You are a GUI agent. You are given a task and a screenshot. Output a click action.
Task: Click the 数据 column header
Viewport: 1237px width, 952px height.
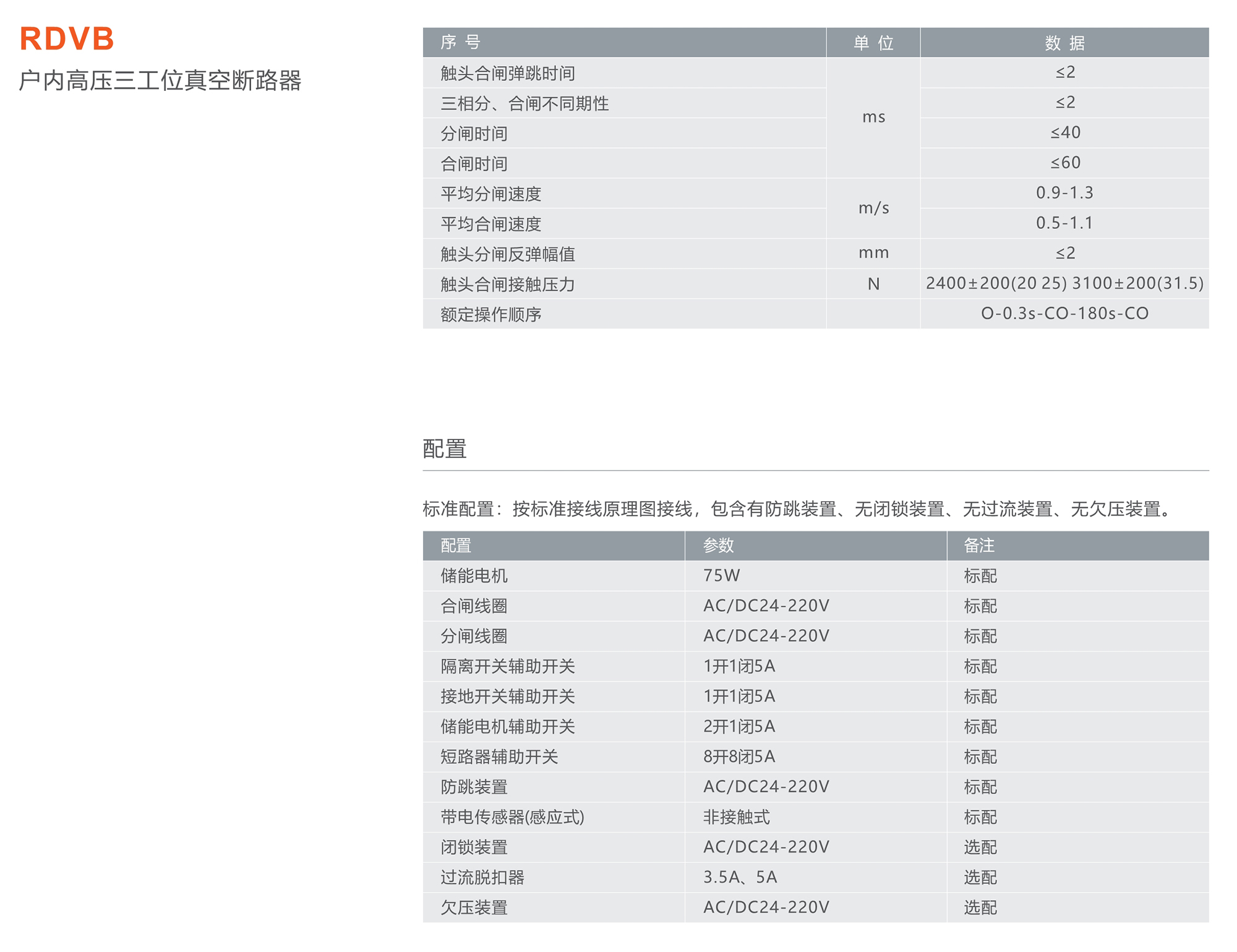pyautogui.click(x=1064, y=43)
